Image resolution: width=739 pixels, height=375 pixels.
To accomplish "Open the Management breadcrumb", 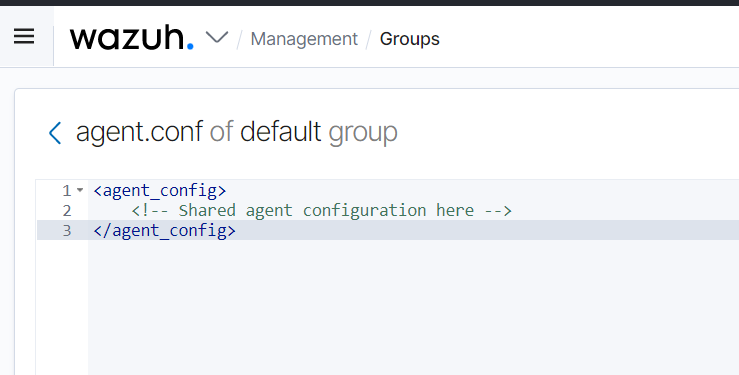I will (304, 39).
